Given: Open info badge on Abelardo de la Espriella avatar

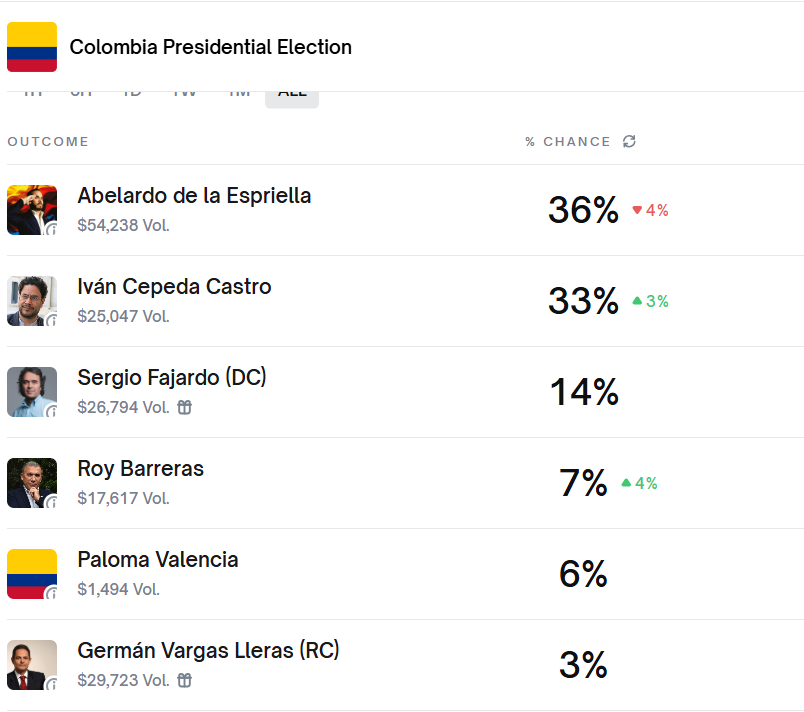Looking at the screenshot, I should pos(52,229).
